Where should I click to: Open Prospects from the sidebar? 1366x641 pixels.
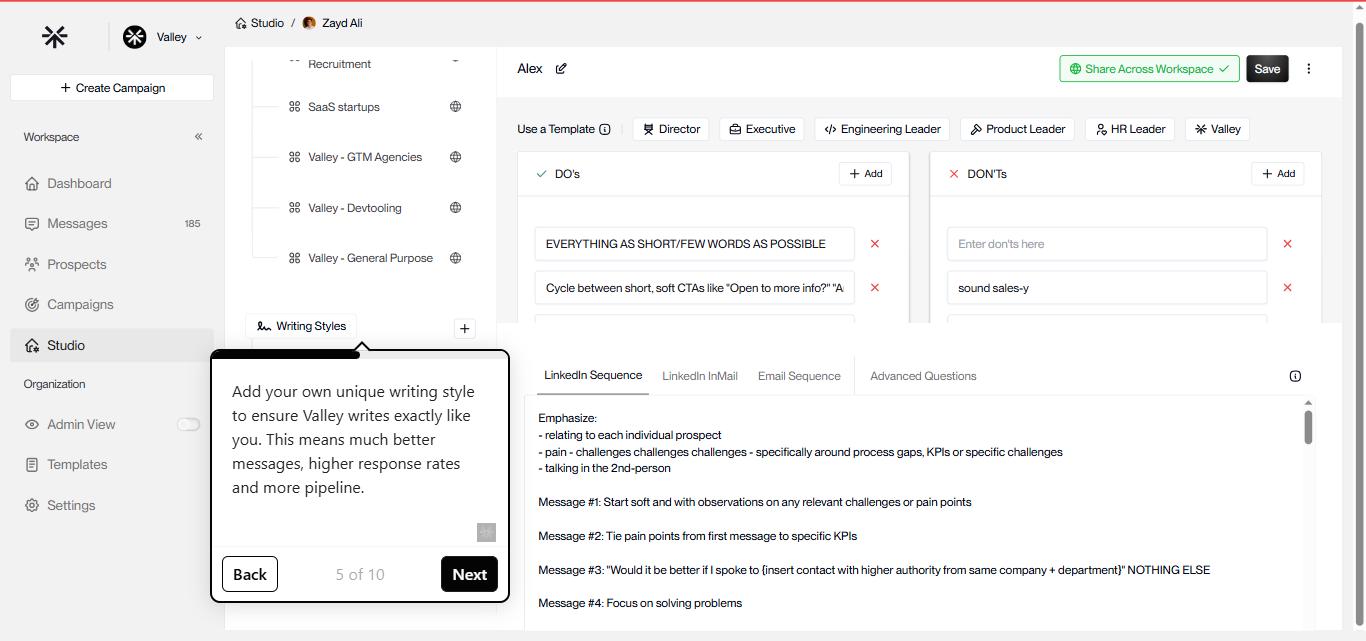click(79, 264)
